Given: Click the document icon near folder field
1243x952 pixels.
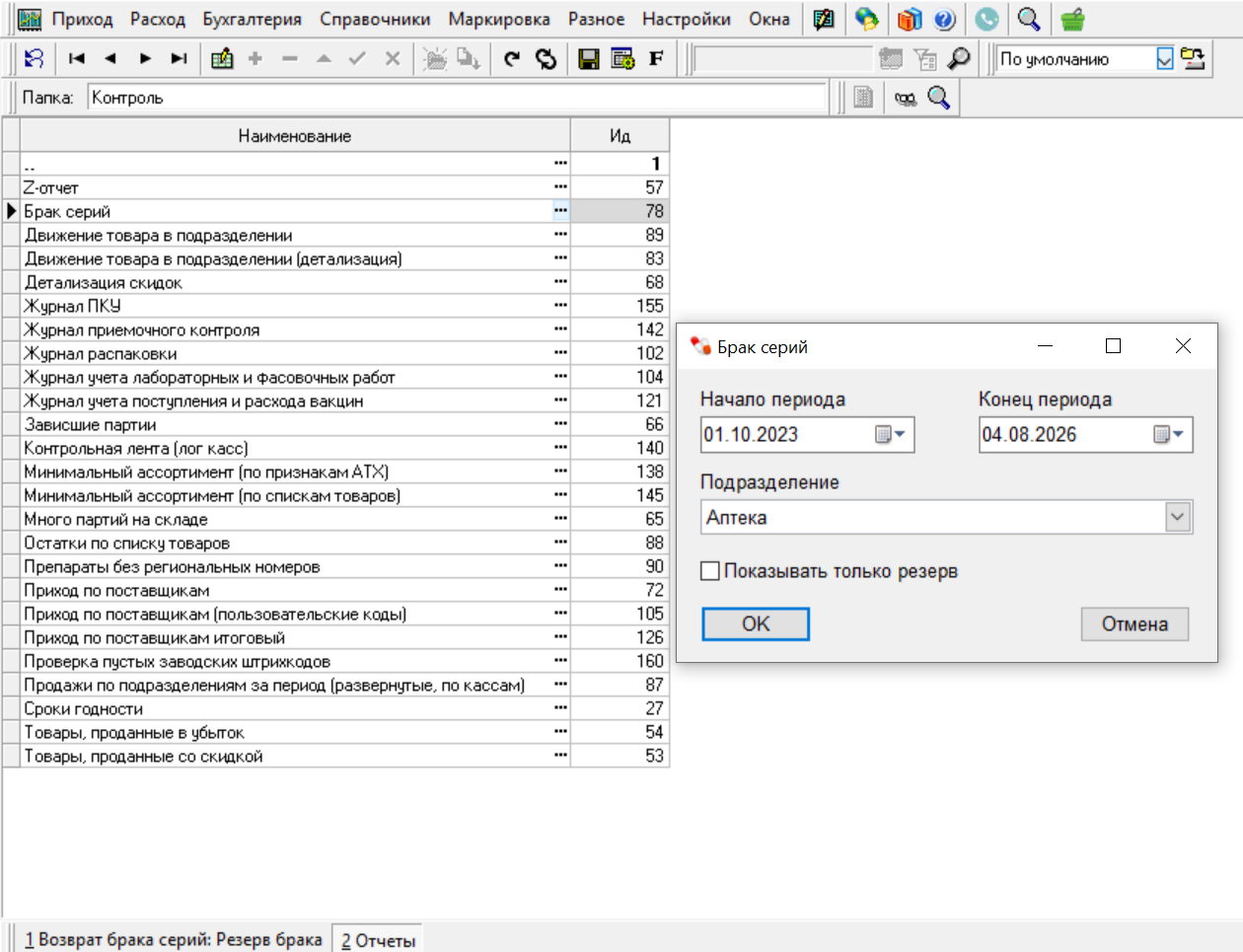Looking at the screenshot, I should 863,98.
